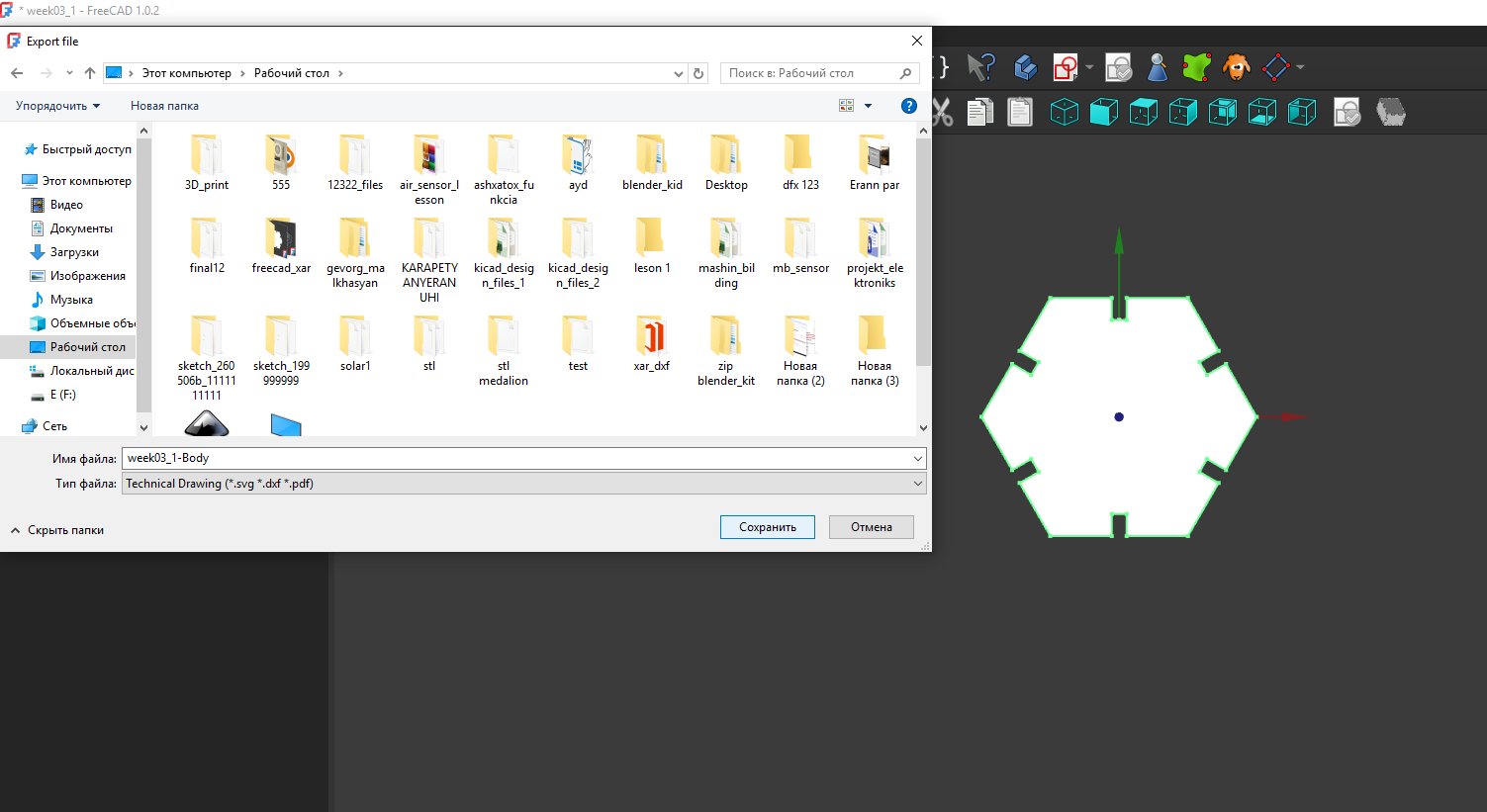The height and width of the screenshot is (812, 1487).
Task: Click the blue Part Design body icon
Action: point(1026,67)
